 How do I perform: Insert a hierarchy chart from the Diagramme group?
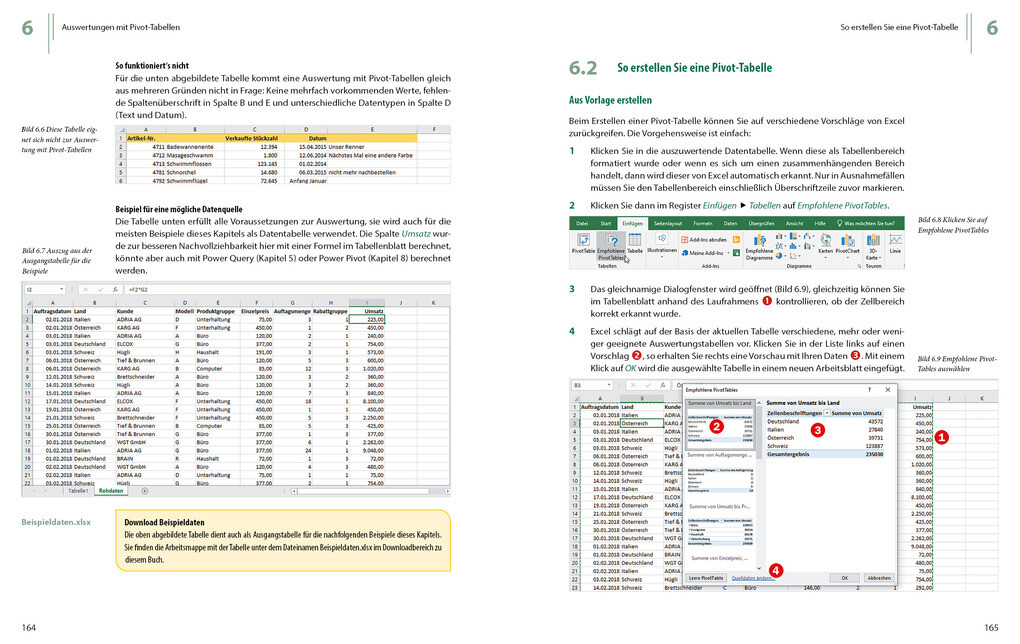point(794,237)
